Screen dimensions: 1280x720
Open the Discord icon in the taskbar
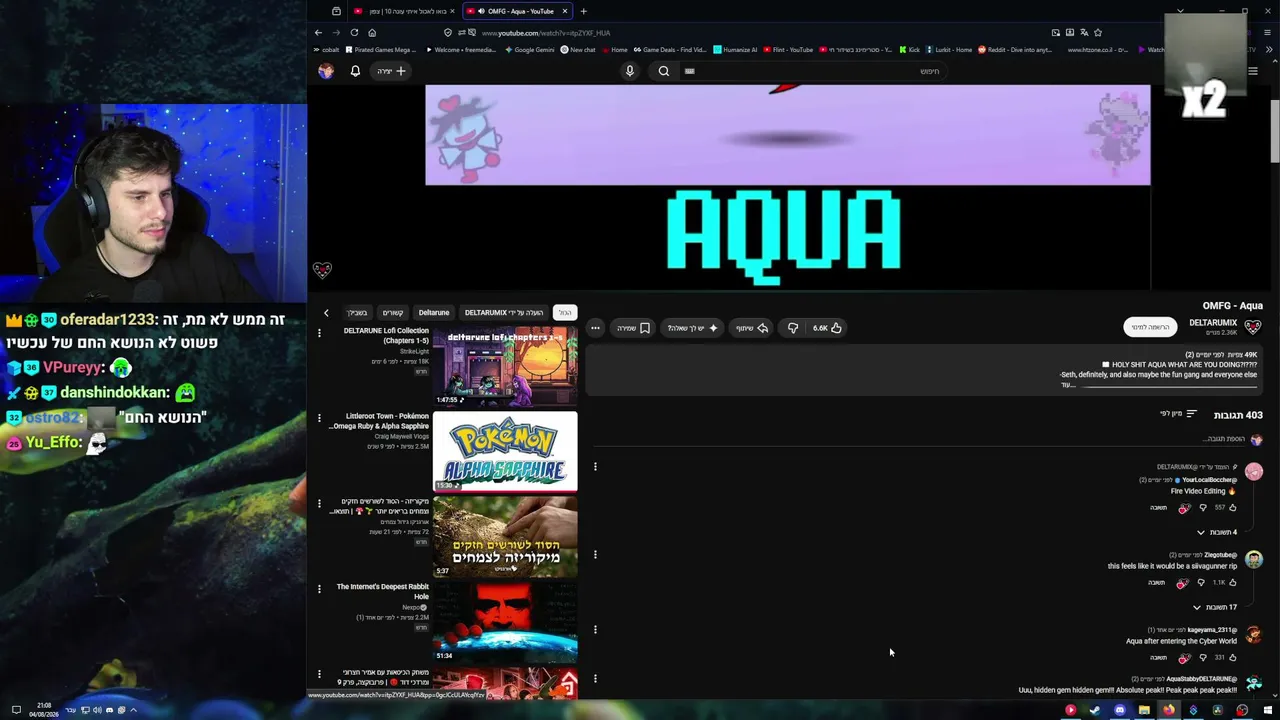[1119, 710]
